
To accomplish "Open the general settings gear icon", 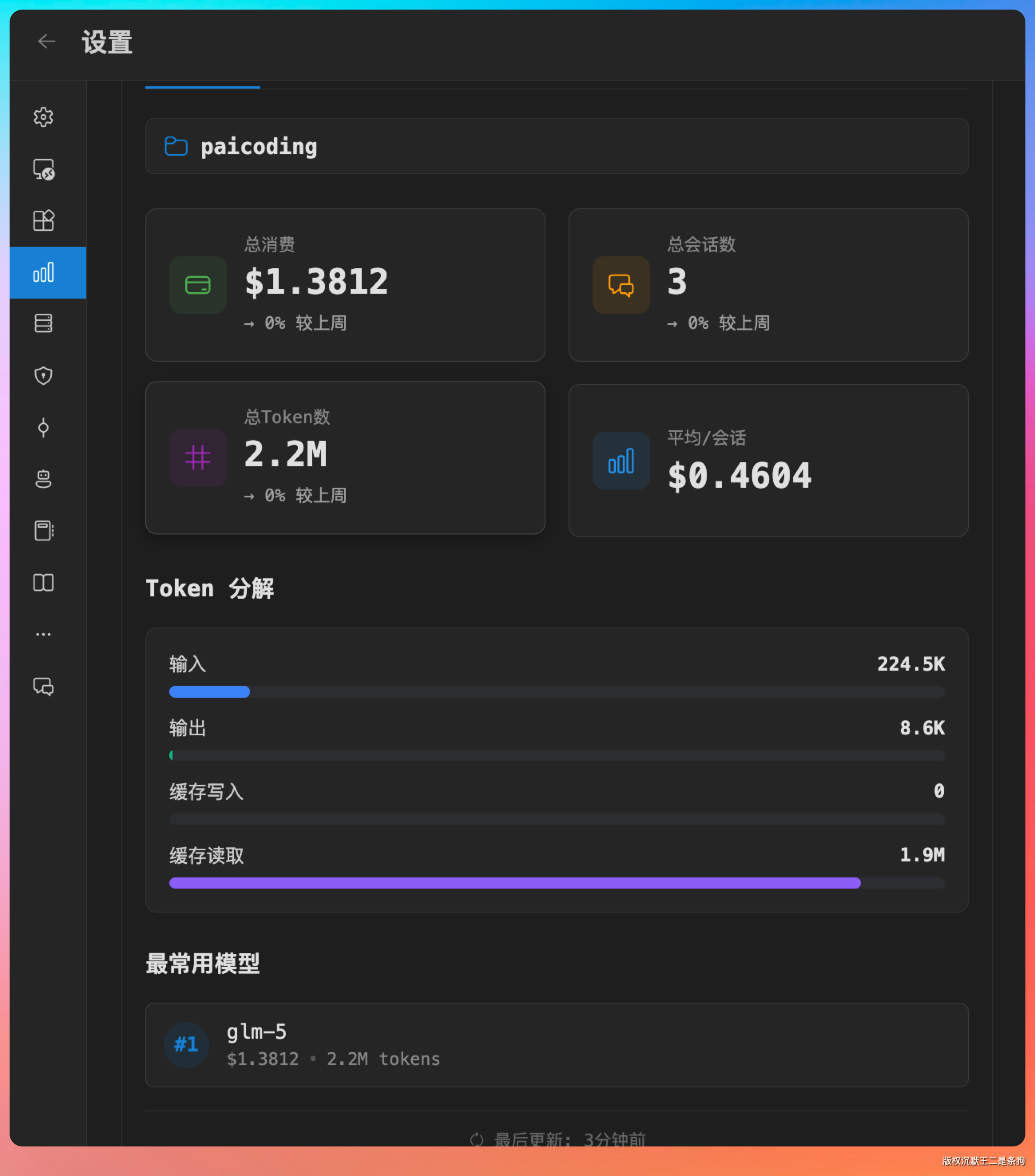I will tap(44, 117).
